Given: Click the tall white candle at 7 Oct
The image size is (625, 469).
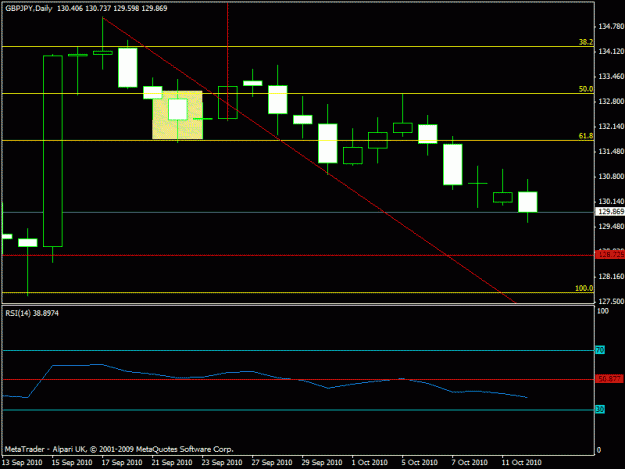Looking at the screenshot, I should (452, 164).
